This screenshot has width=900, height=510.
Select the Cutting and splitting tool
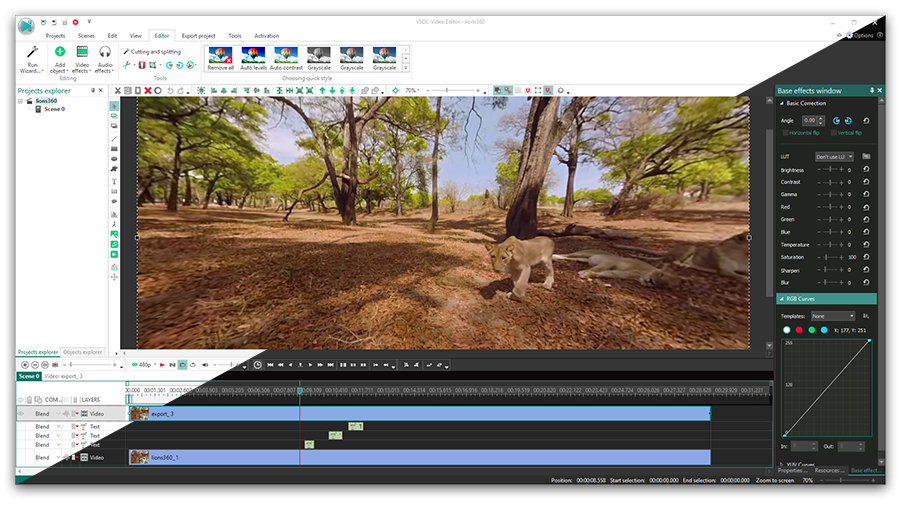click(152, 52)
